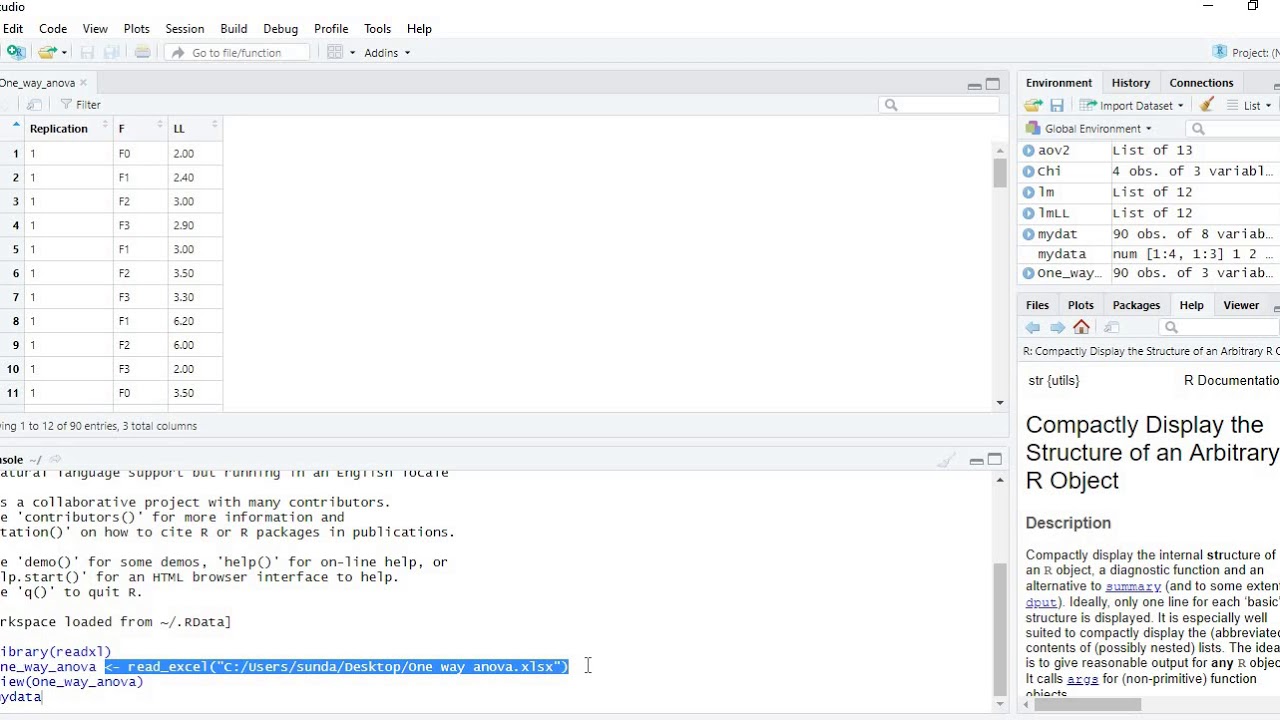1280x720 pixels.
Task: Switch to the Packages tab
Action: [x=1136, y=305]
